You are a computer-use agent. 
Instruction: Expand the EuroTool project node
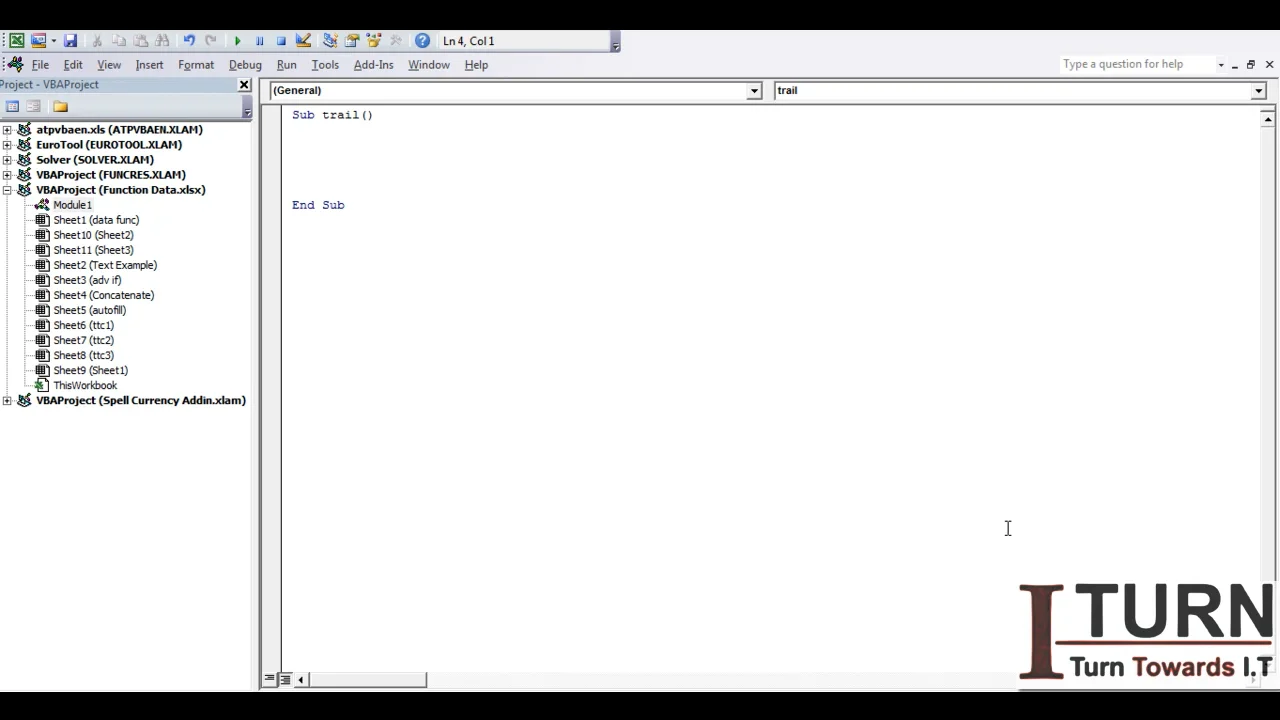[x=7, y=145]
